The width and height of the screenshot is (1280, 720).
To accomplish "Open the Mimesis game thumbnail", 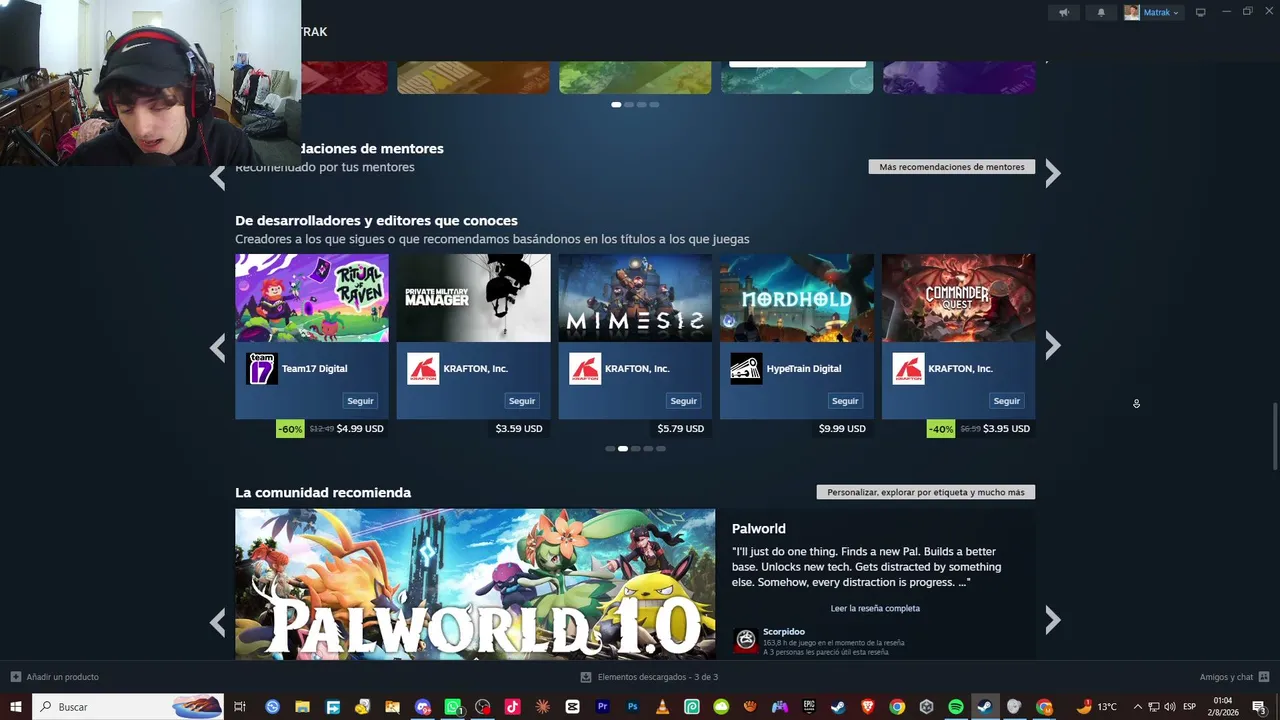I will pyautogui.click(x=635, y=298).
